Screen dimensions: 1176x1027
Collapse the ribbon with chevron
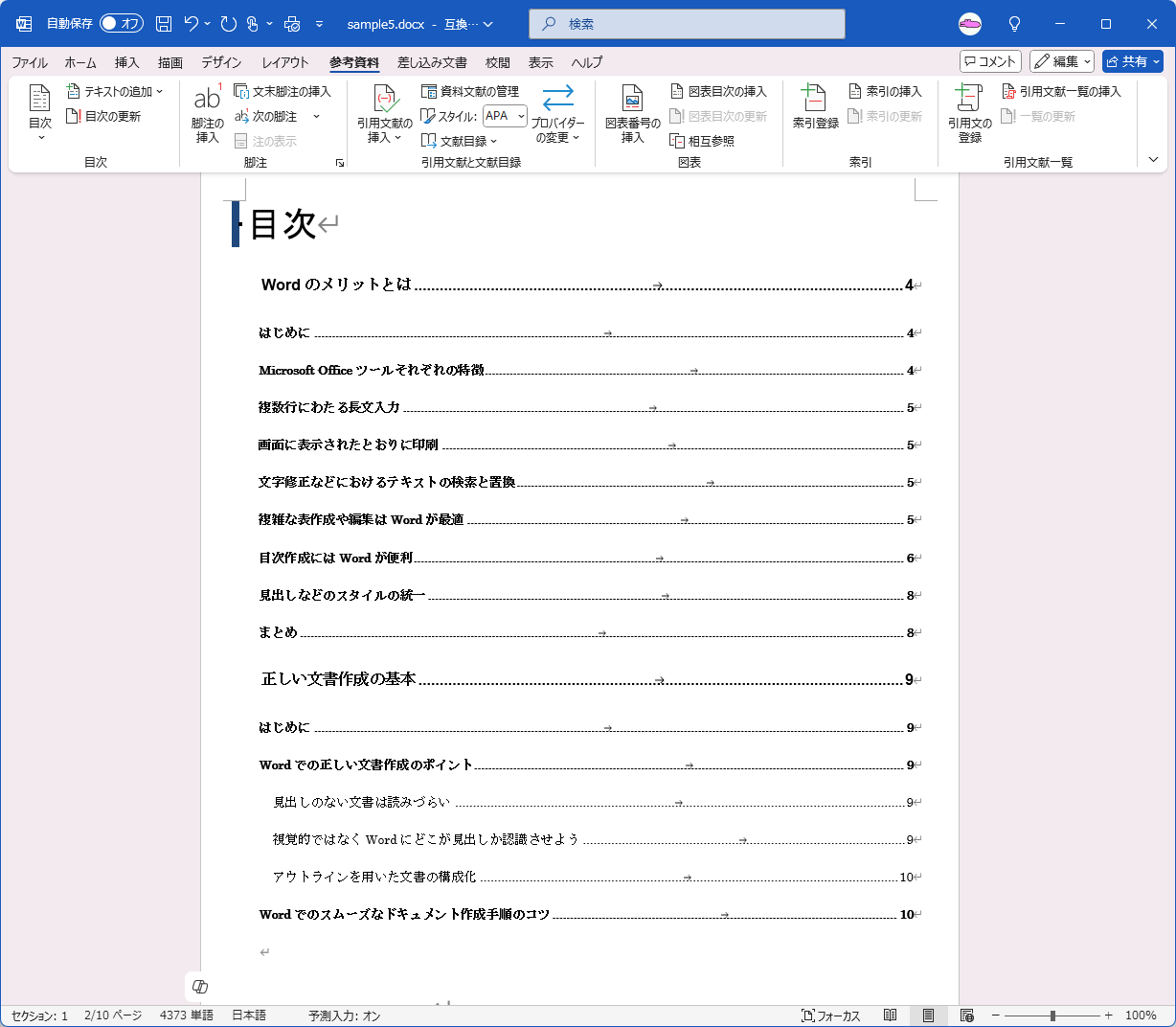pos(1153,160)
